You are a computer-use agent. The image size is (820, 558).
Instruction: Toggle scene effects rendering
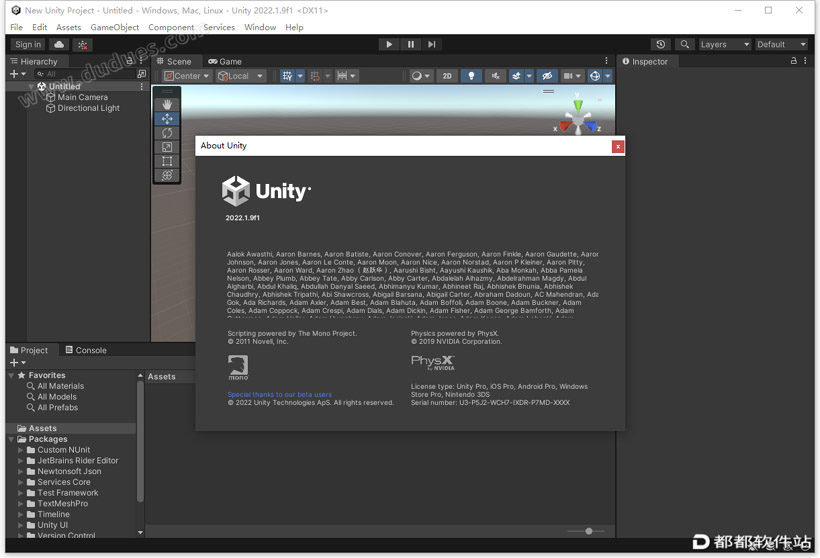(516, 76)
